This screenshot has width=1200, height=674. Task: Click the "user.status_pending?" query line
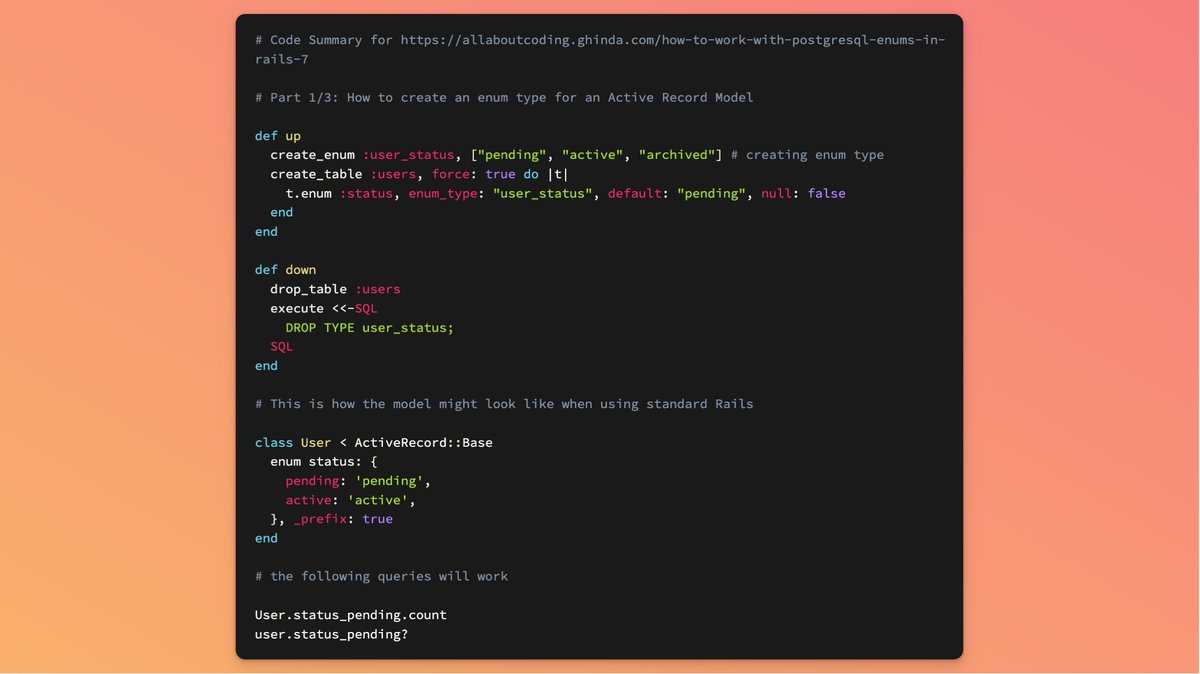tap(332, 634)
